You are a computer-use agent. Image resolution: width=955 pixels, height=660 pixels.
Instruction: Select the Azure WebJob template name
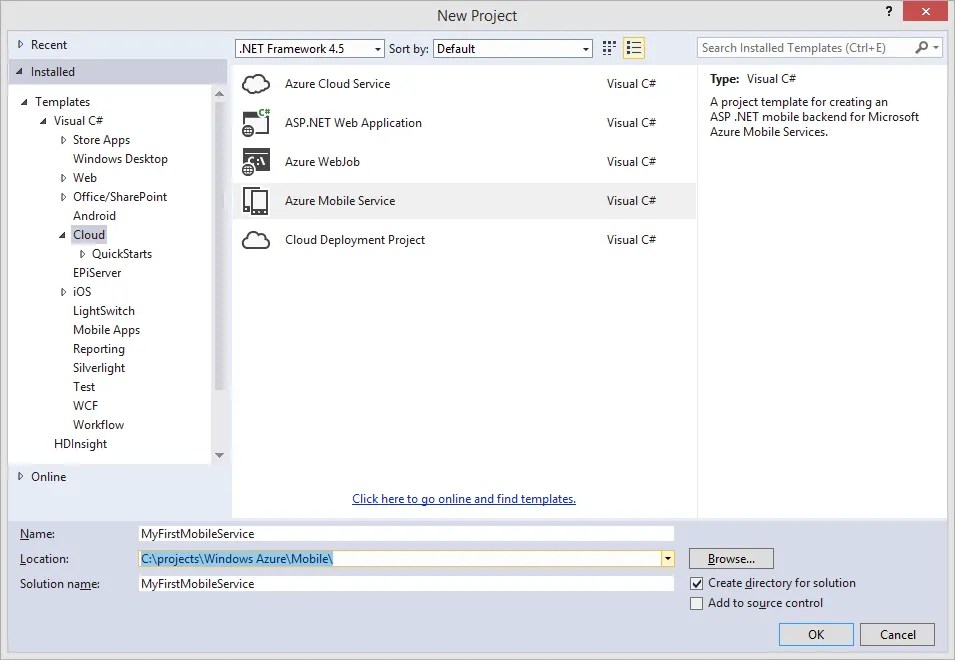coord(322,162)
